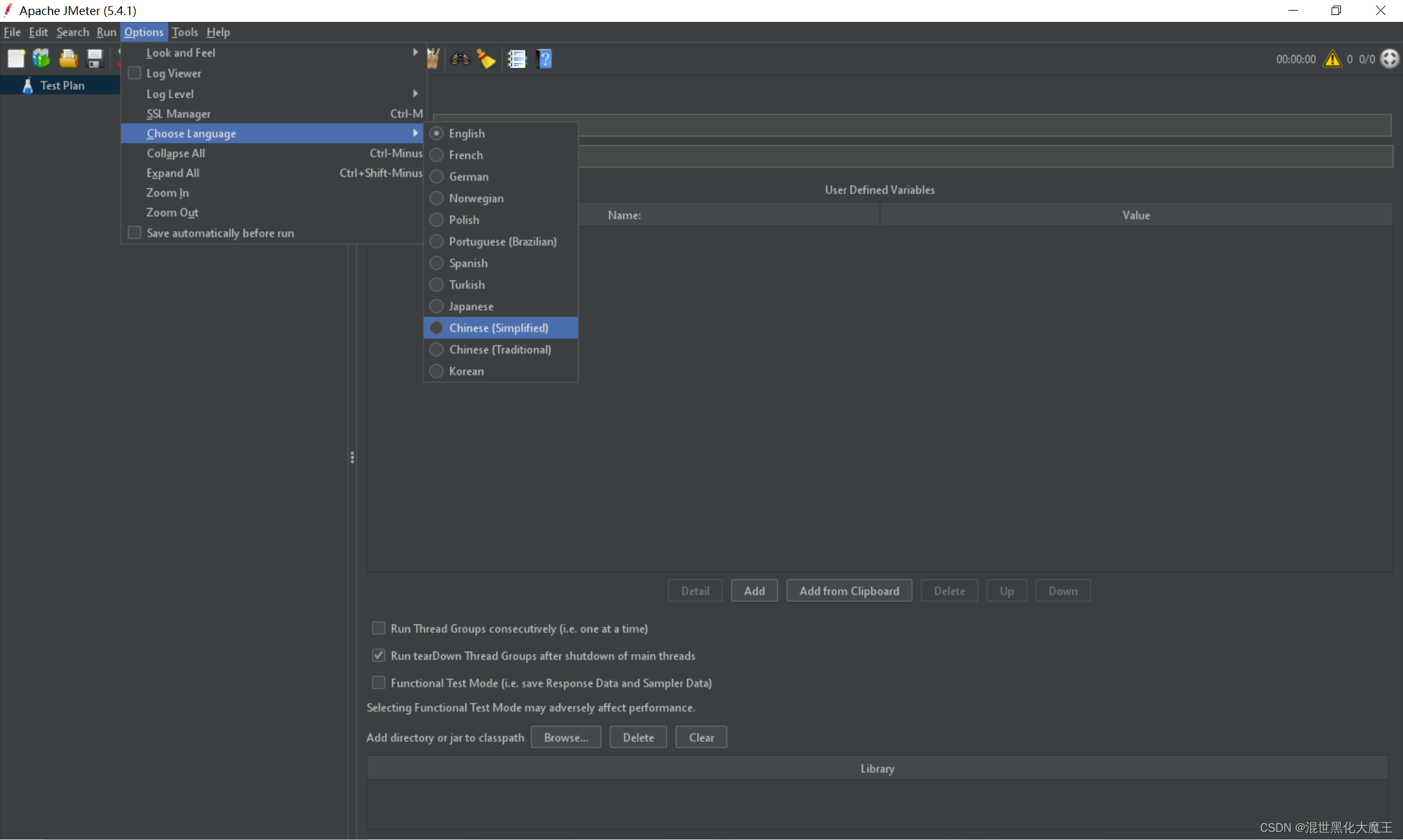
Task: Click Browse... for classpath
Action: (x=566, y=737)
